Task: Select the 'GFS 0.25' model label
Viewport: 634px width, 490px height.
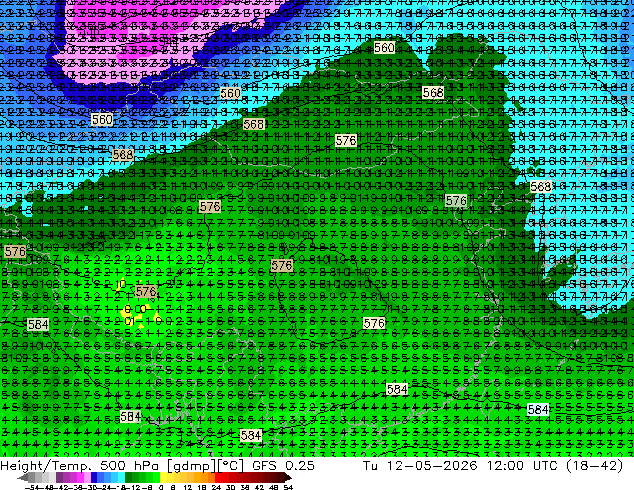Action: (283, 465)
